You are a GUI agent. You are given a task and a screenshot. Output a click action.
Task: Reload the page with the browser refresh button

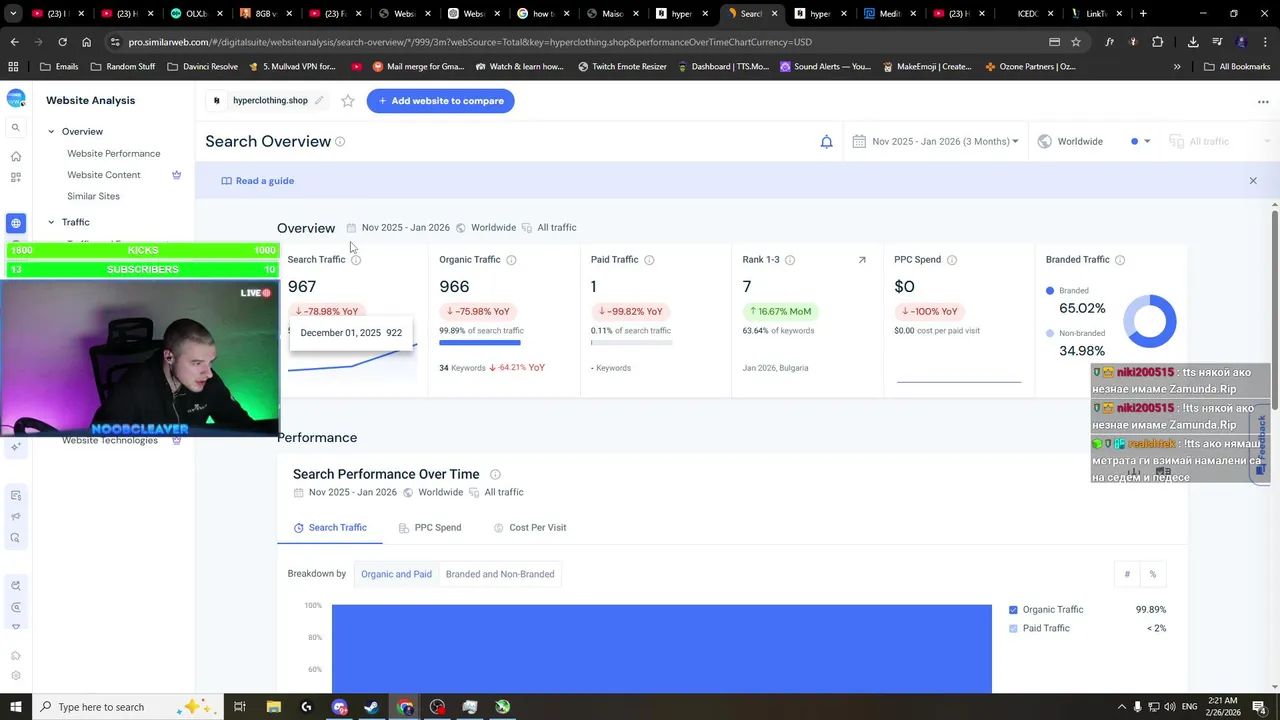tap(62, 42)
